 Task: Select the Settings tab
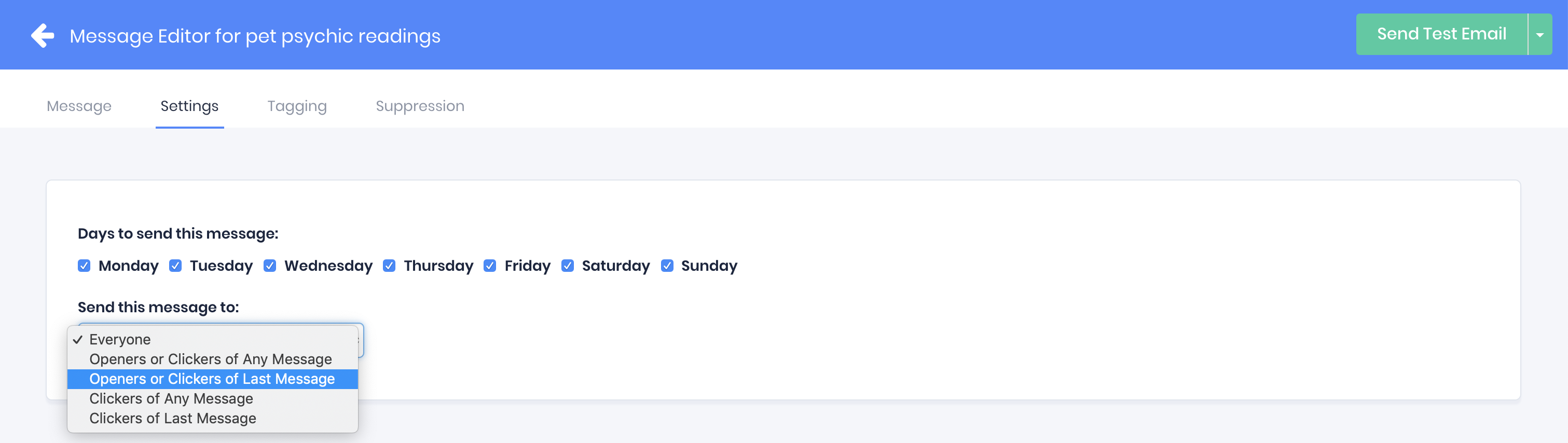point(189,106)
